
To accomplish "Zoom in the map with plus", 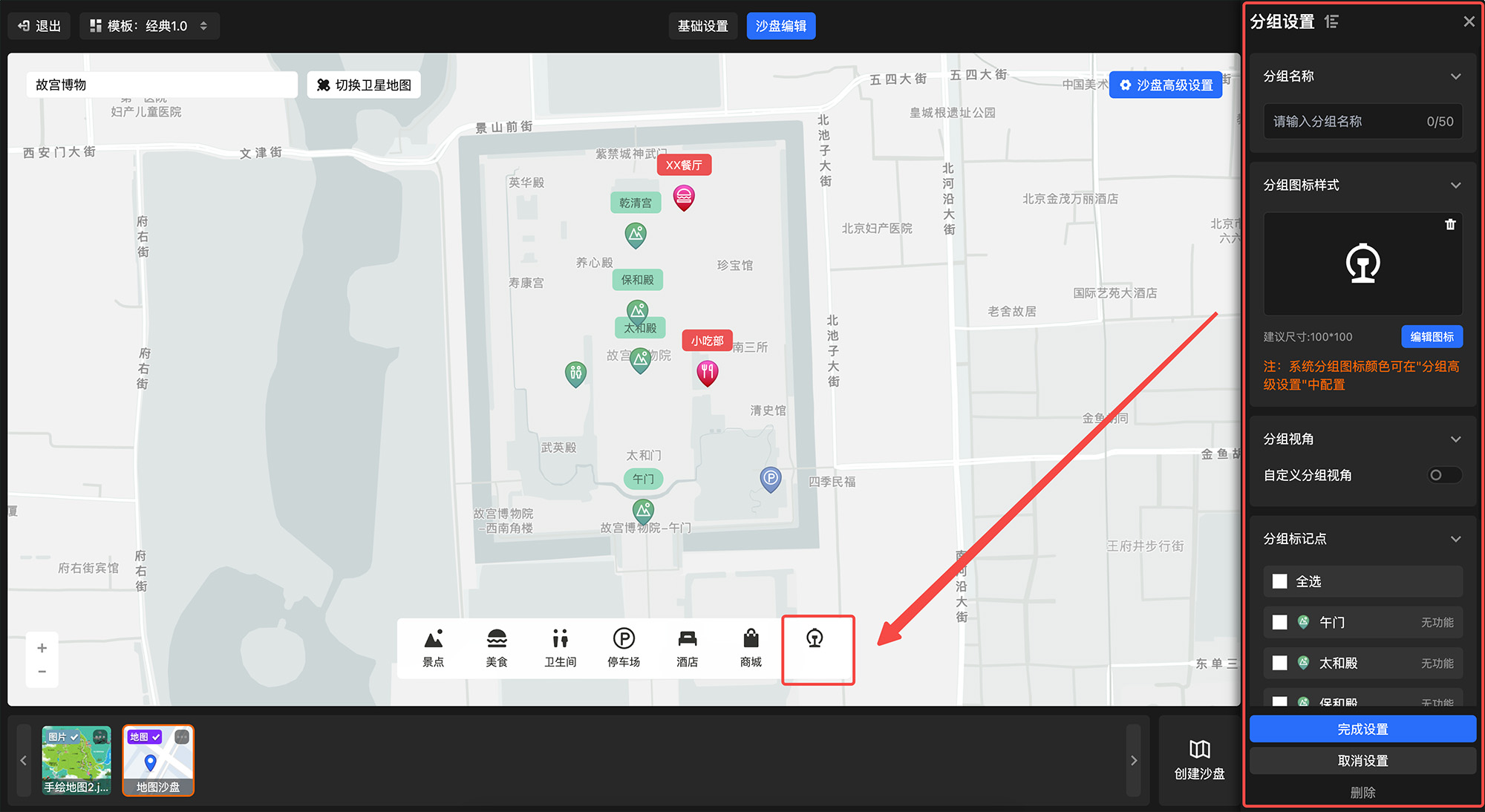I will (42, 648).
